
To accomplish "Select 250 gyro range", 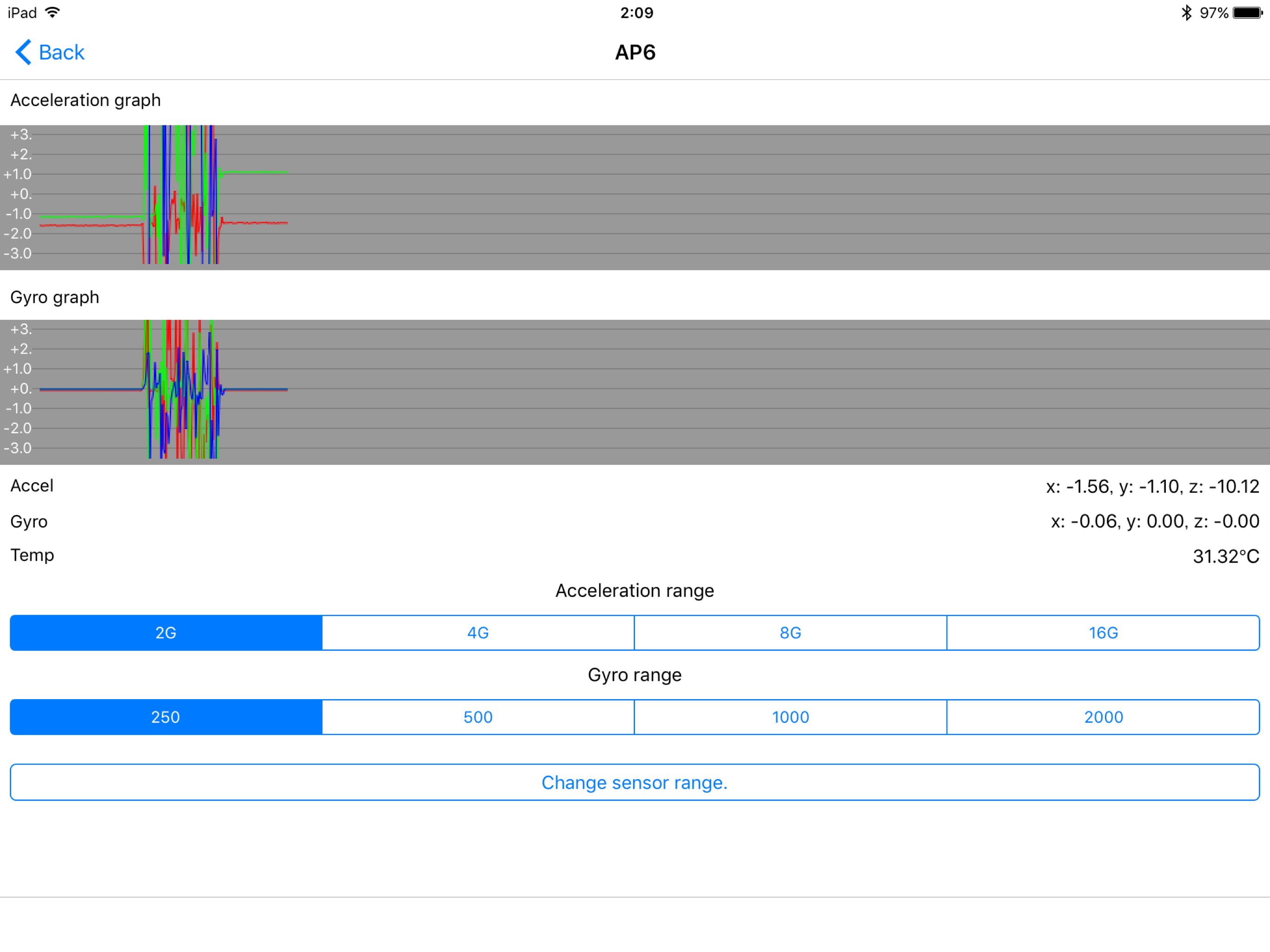I will coord(166,717).
